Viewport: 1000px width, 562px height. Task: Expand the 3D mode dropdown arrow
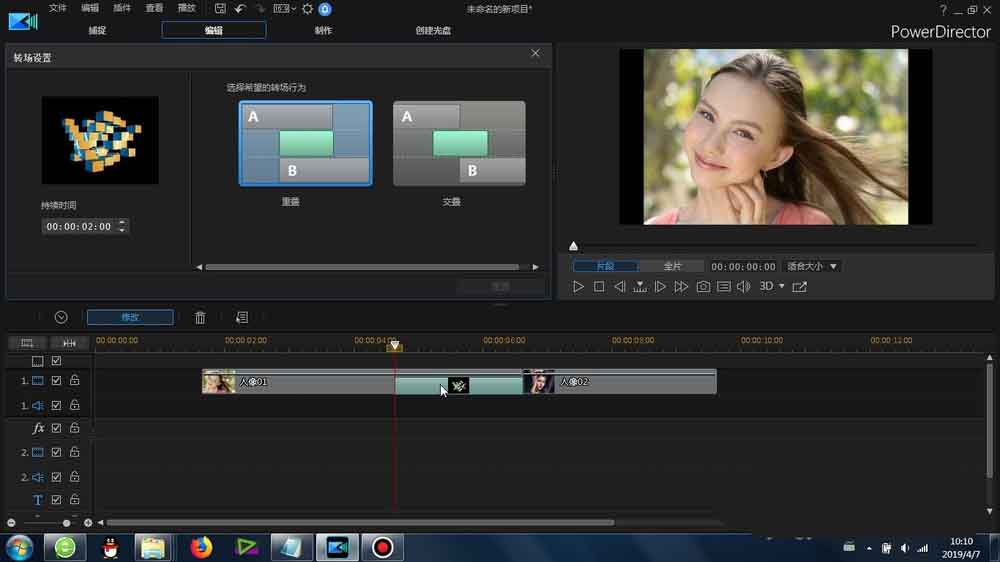click(782, 287)
